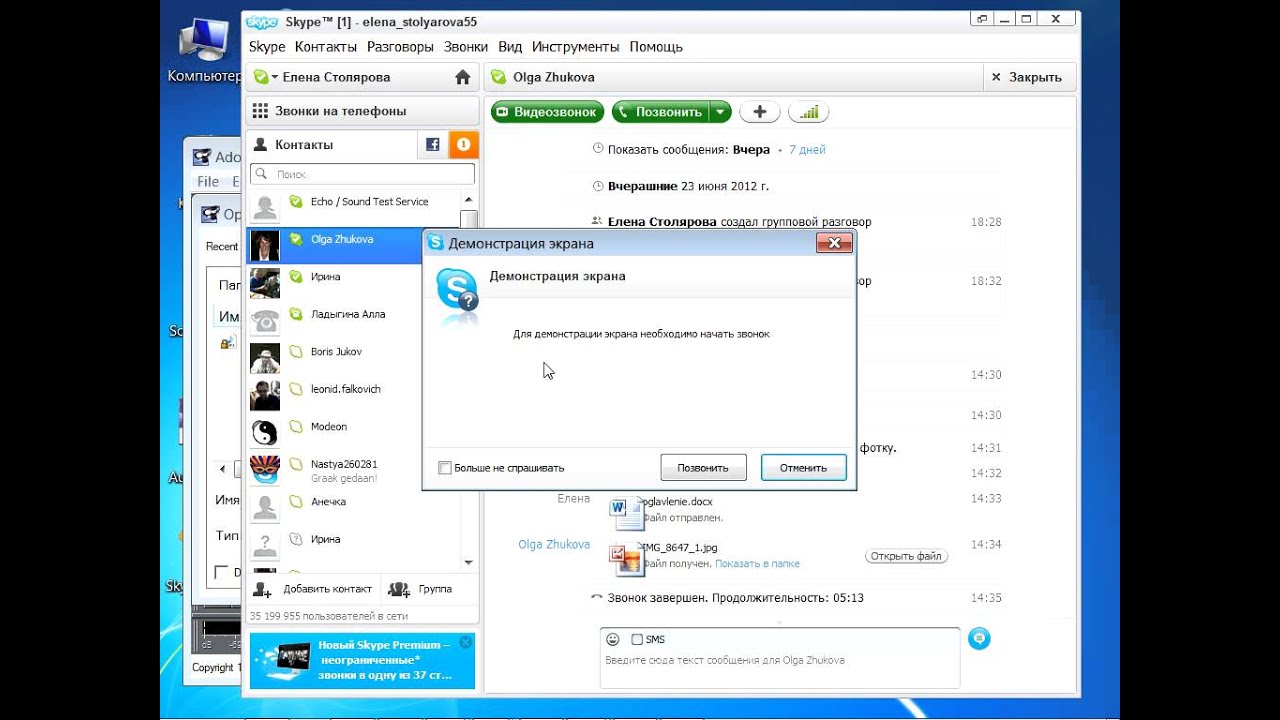The height and width of the screenshot is (720, 1280).
Task: Open the emoticon picker smiley
Action: coord(611,639)
